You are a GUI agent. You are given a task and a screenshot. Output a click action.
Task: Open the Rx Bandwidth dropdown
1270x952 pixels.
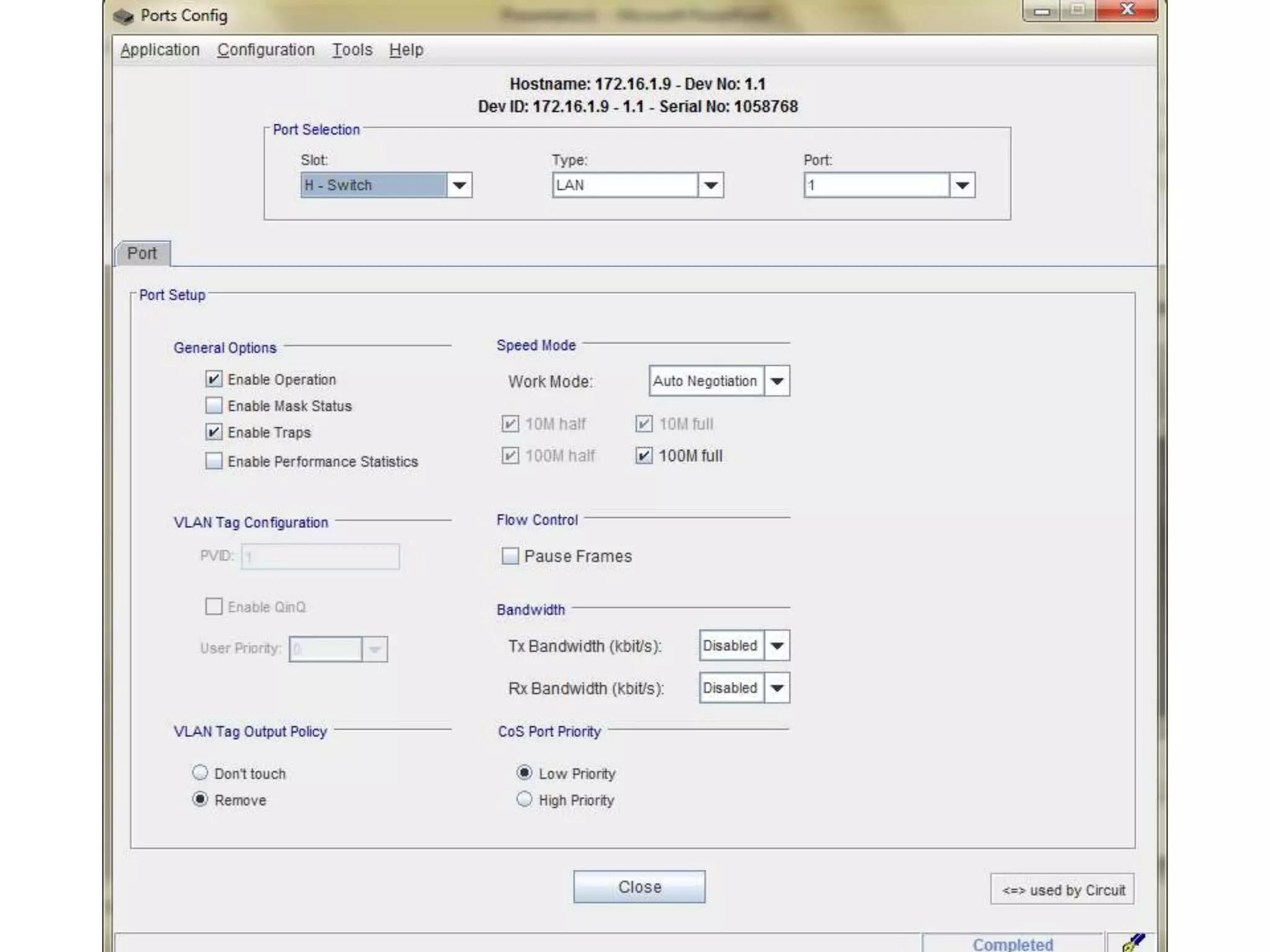coord(777,688)
